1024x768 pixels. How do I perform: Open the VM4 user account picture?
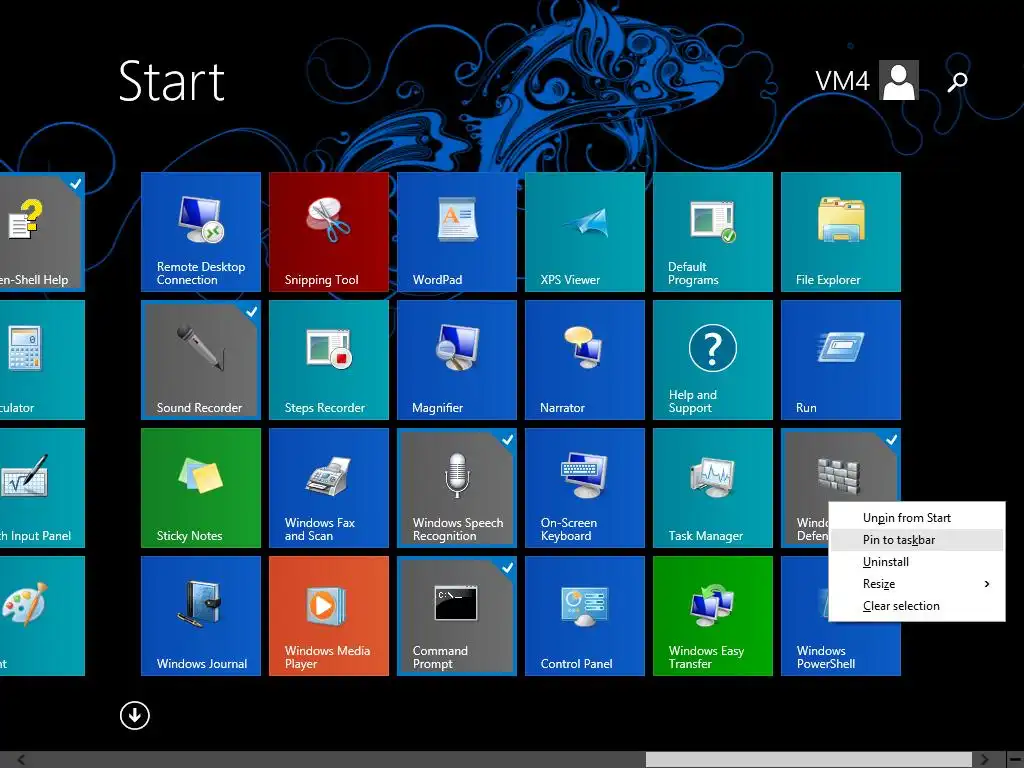click(899, 80)
